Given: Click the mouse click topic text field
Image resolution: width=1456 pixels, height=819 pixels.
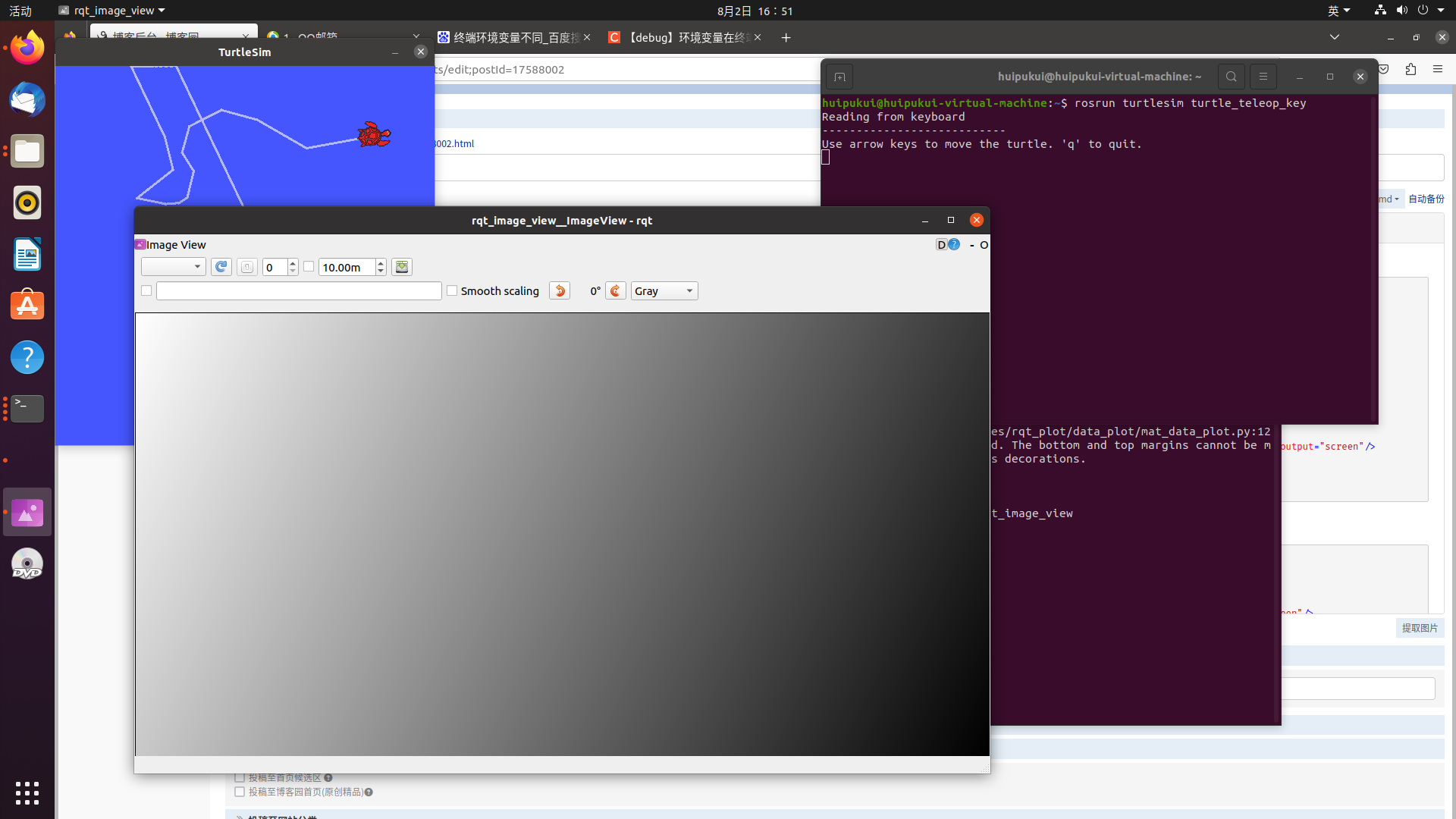Looking at the screenshot, I should (299, 291).
